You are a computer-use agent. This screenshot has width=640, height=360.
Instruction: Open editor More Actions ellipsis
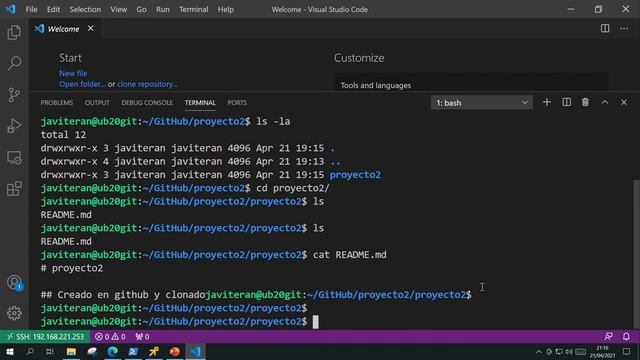point(624,29)
